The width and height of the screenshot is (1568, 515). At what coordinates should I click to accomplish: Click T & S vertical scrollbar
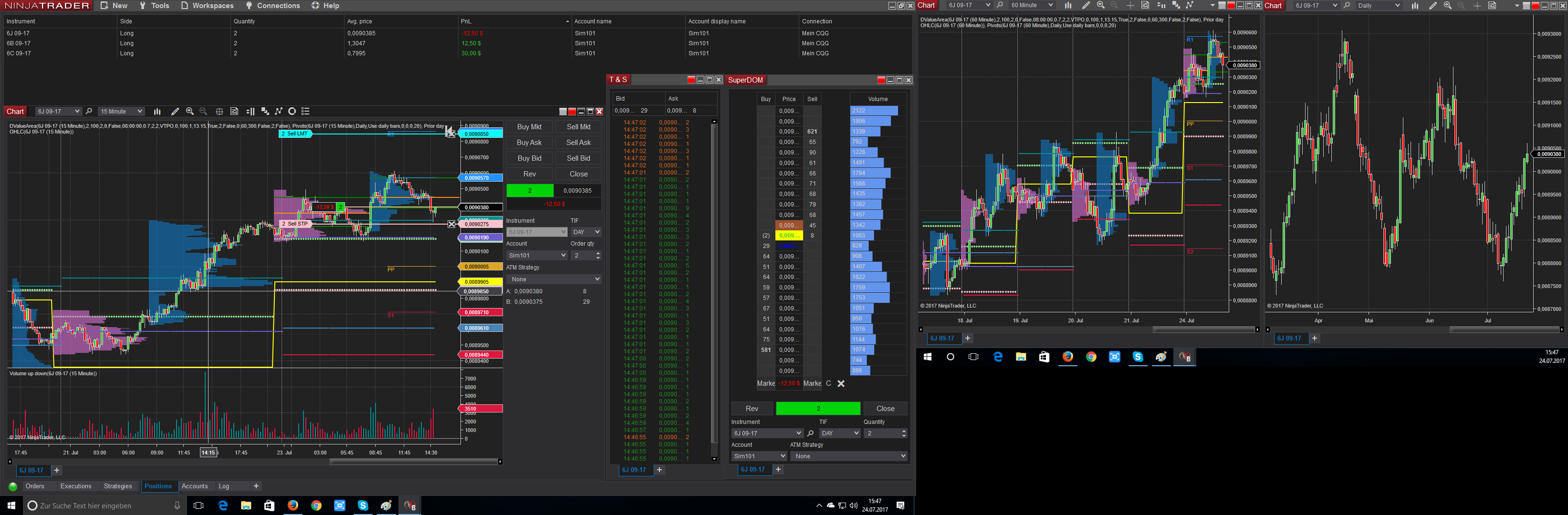click(714, 290)
